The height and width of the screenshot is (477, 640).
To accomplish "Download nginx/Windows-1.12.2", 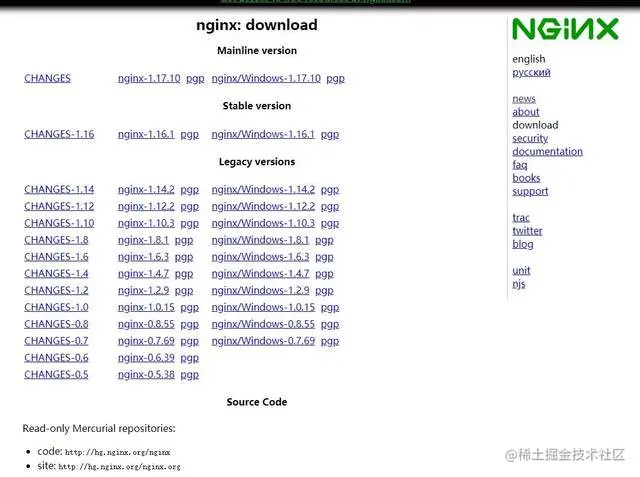I will tap(263, 206).
